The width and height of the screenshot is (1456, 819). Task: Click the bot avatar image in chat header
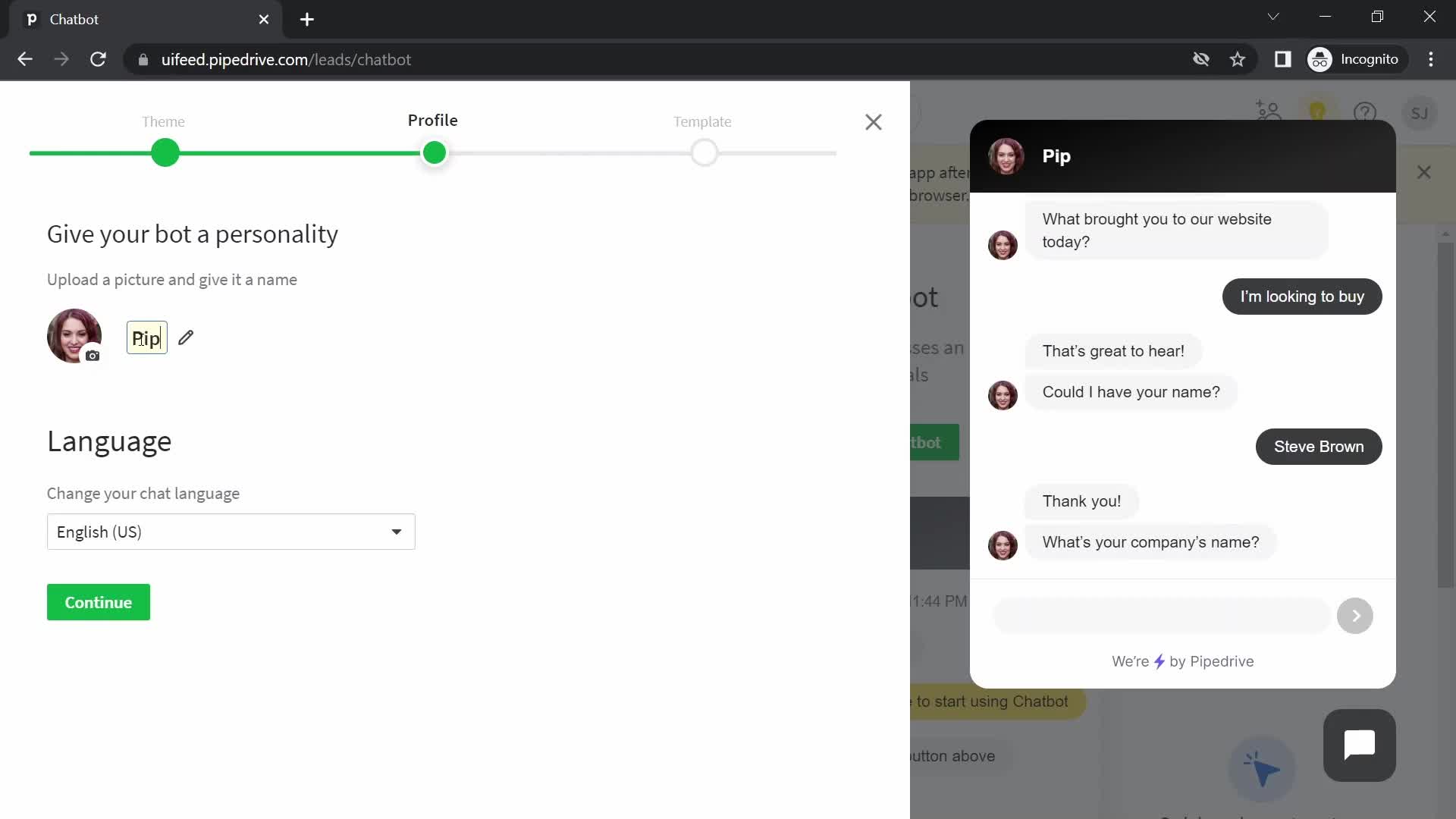[x=1005, y=155]
